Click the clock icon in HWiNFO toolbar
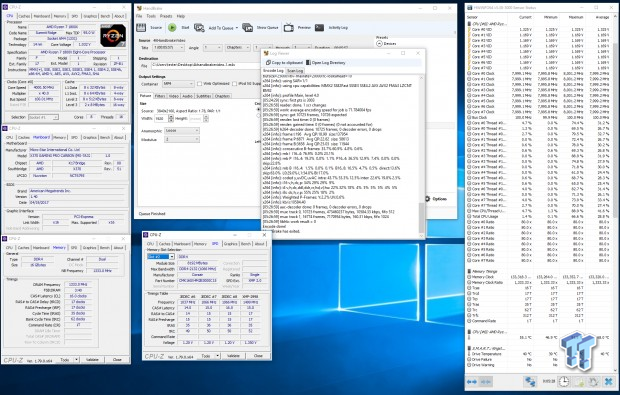Screen dimensions: 620x395 tap(564, 382)
